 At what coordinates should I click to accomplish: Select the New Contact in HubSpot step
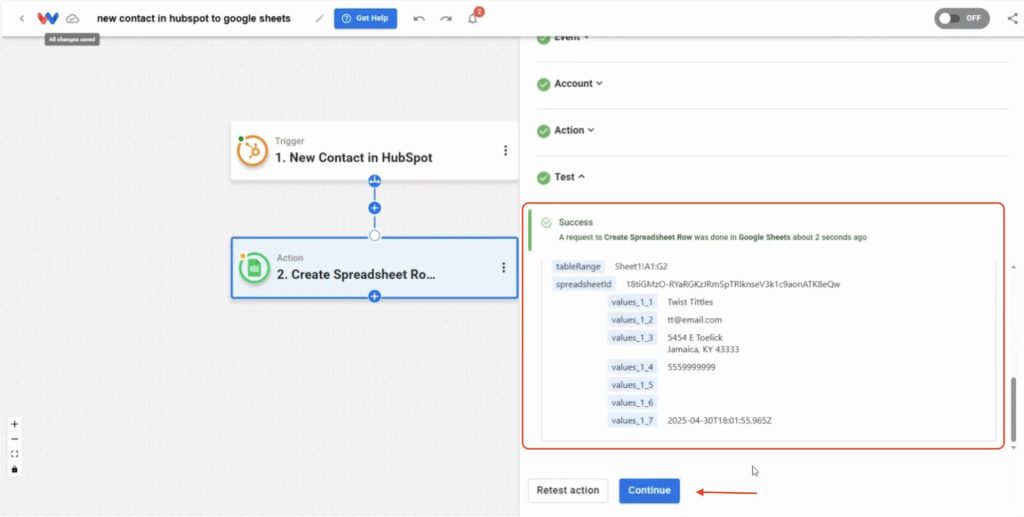coord(374,151)
